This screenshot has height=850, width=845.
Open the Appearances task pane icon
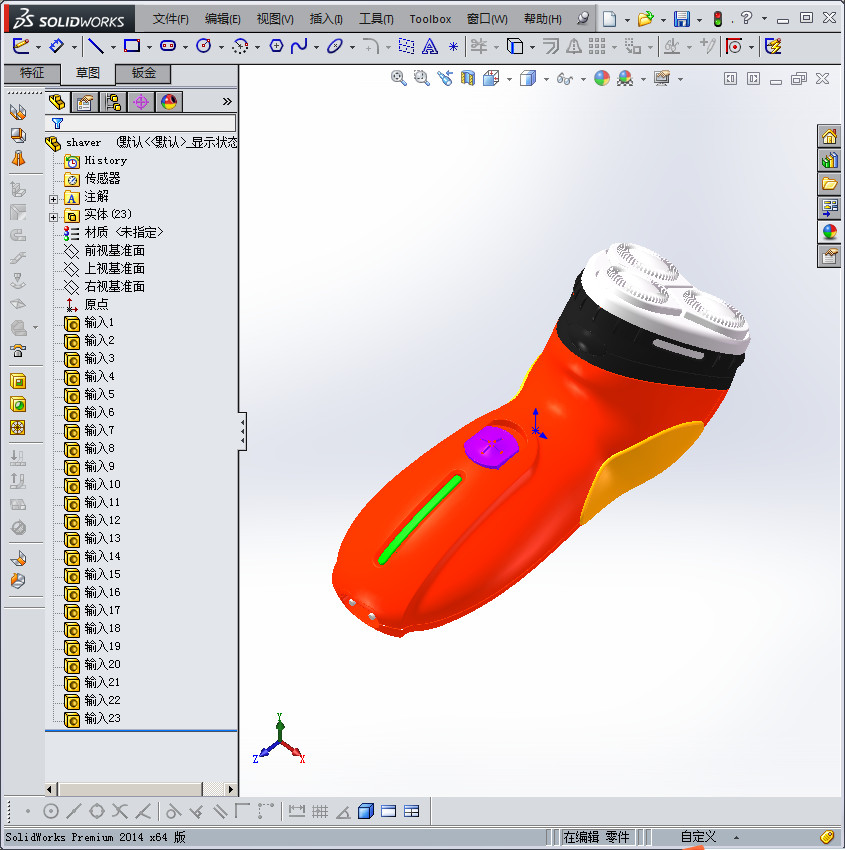(829, 232)
